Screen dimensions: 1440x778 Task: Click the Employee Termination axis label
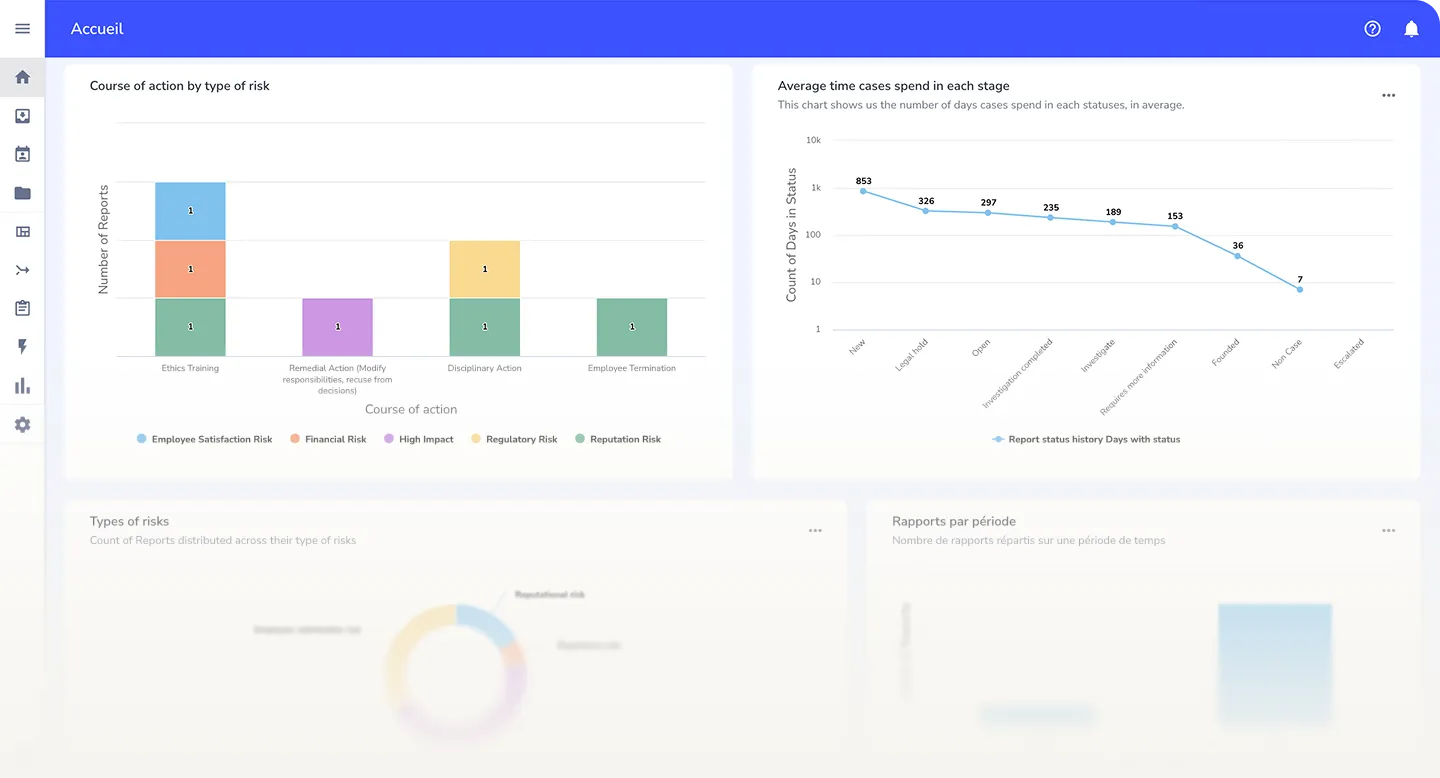pos(632,368)
